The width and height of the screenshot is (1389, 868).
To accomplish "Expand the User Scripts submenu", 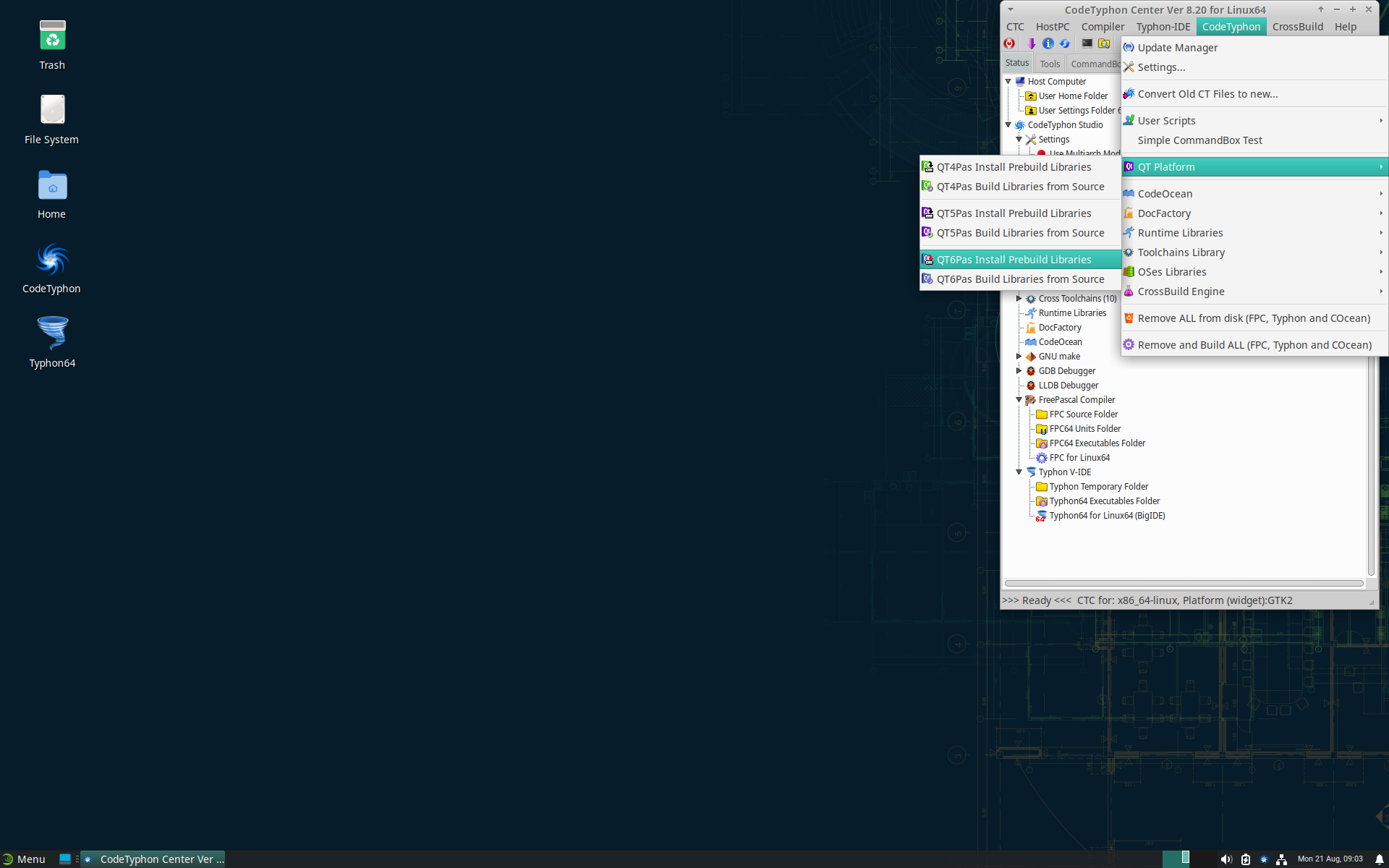I will (x=1254, y=121).
